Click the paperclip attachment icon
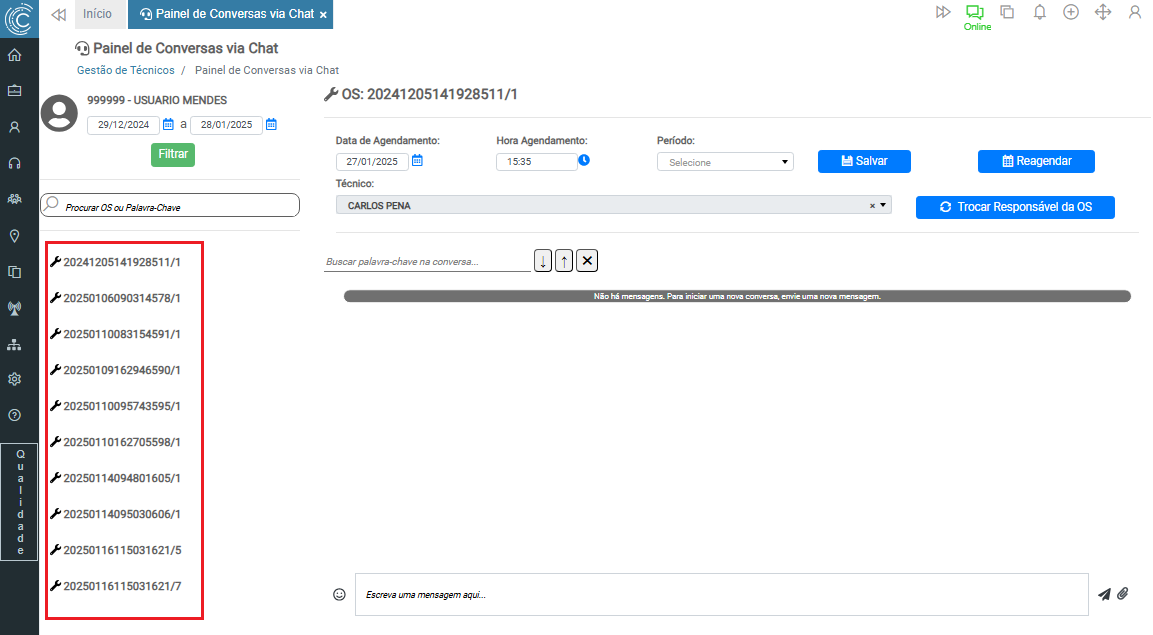The image size is (1153, 635). [x=1123, y=594]
